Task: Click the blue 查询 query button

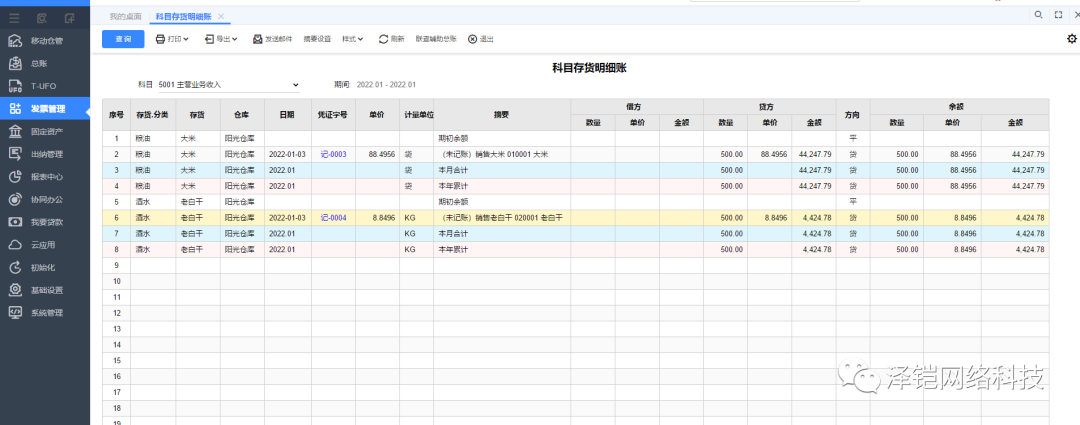Action: point(123,39)
